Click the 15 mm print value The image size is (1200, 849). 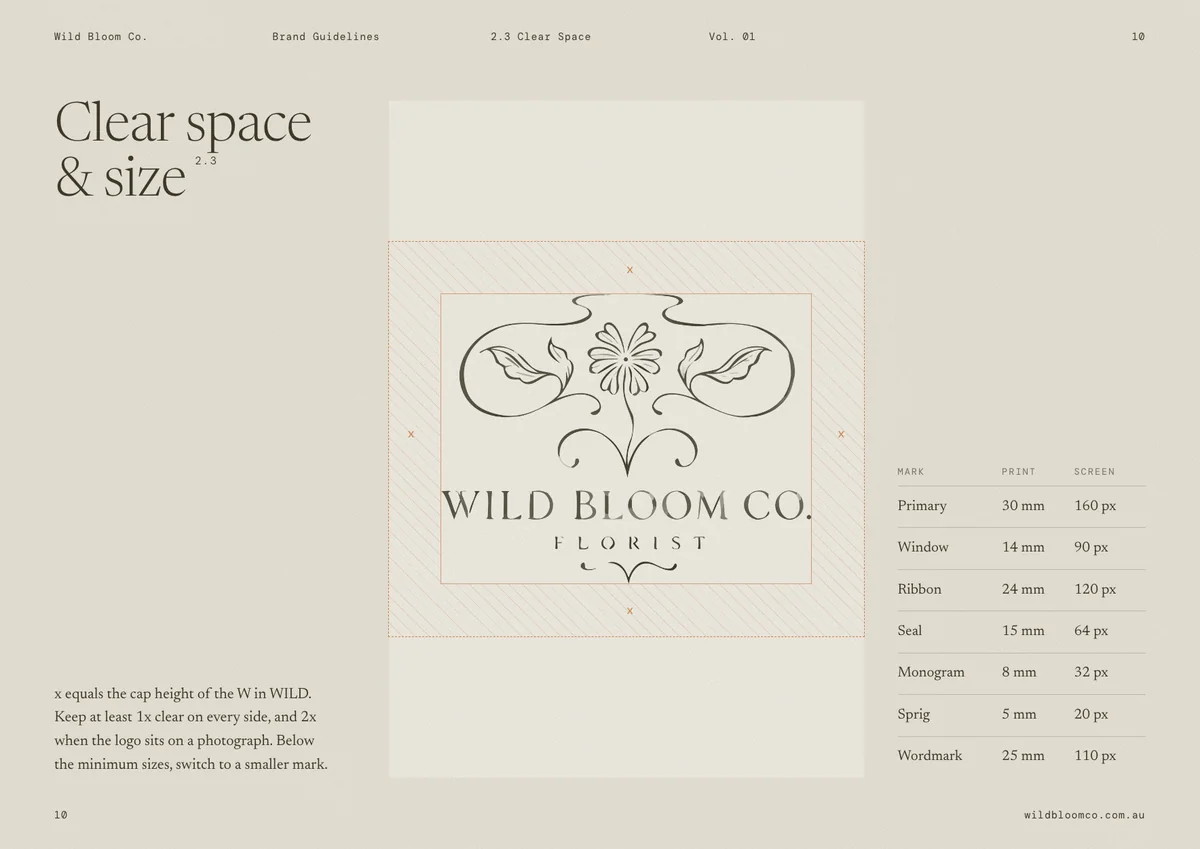[x=1023, y=631]
